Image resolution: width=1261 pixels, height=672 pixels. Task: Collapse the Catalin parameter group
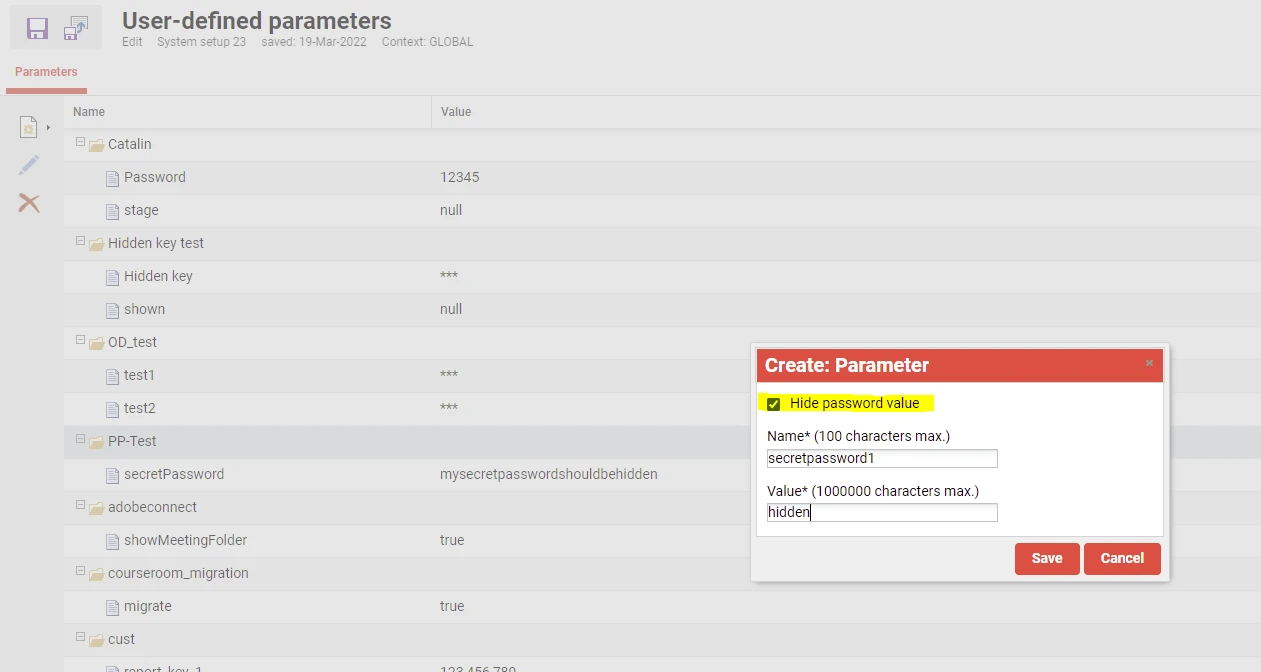coord(78,142)
